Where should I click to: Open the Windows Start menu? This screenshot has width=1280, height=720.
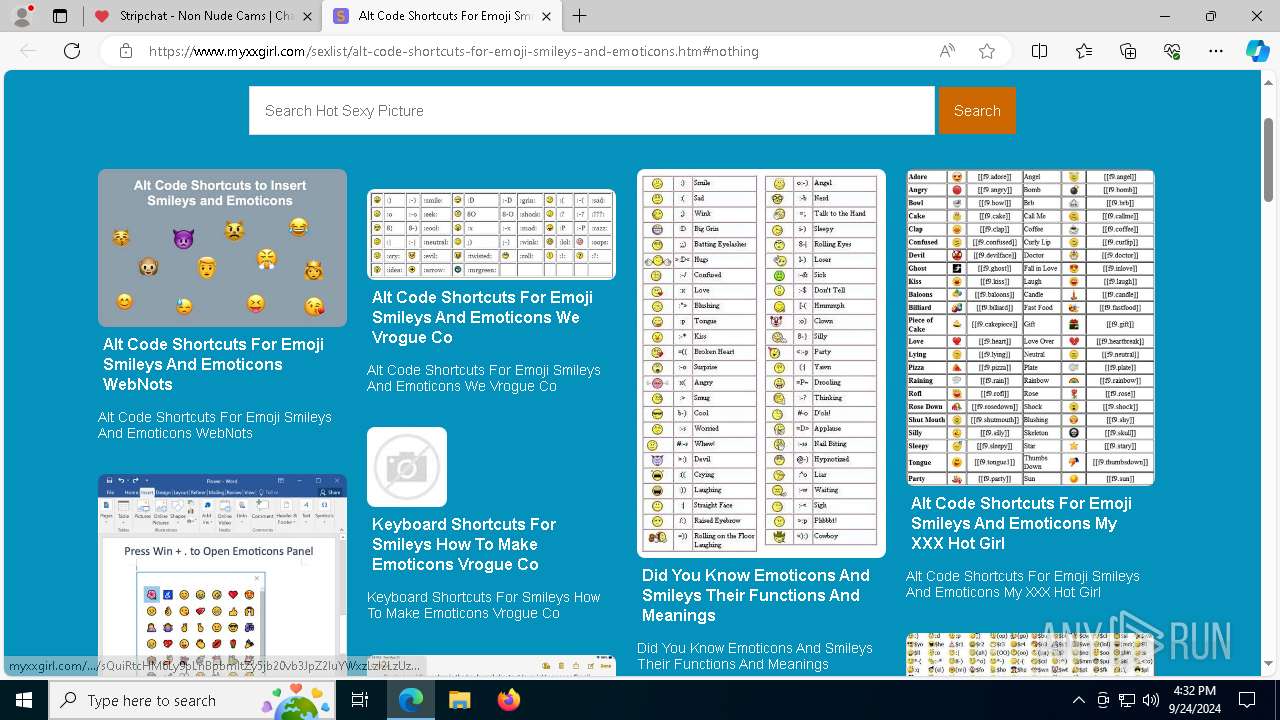23,700
